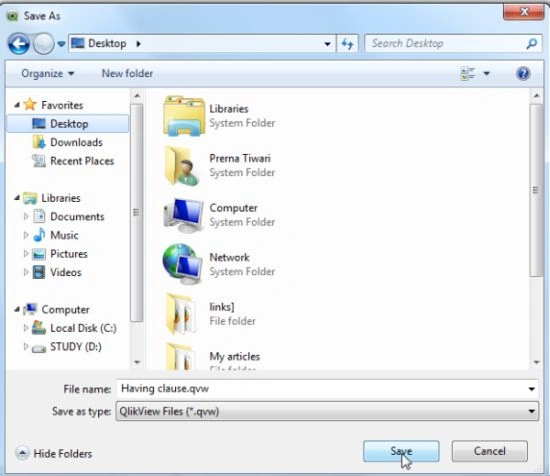Open the address bar history dropdown

coord(327,44)
